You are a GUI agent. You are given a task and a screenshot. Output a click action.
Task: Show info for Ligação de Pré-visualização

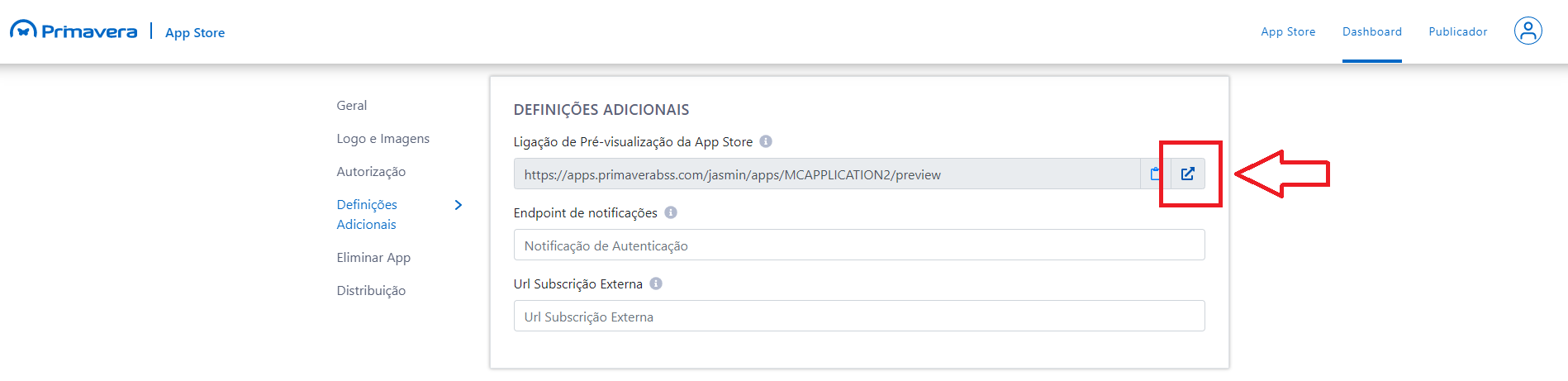point(766,141)
